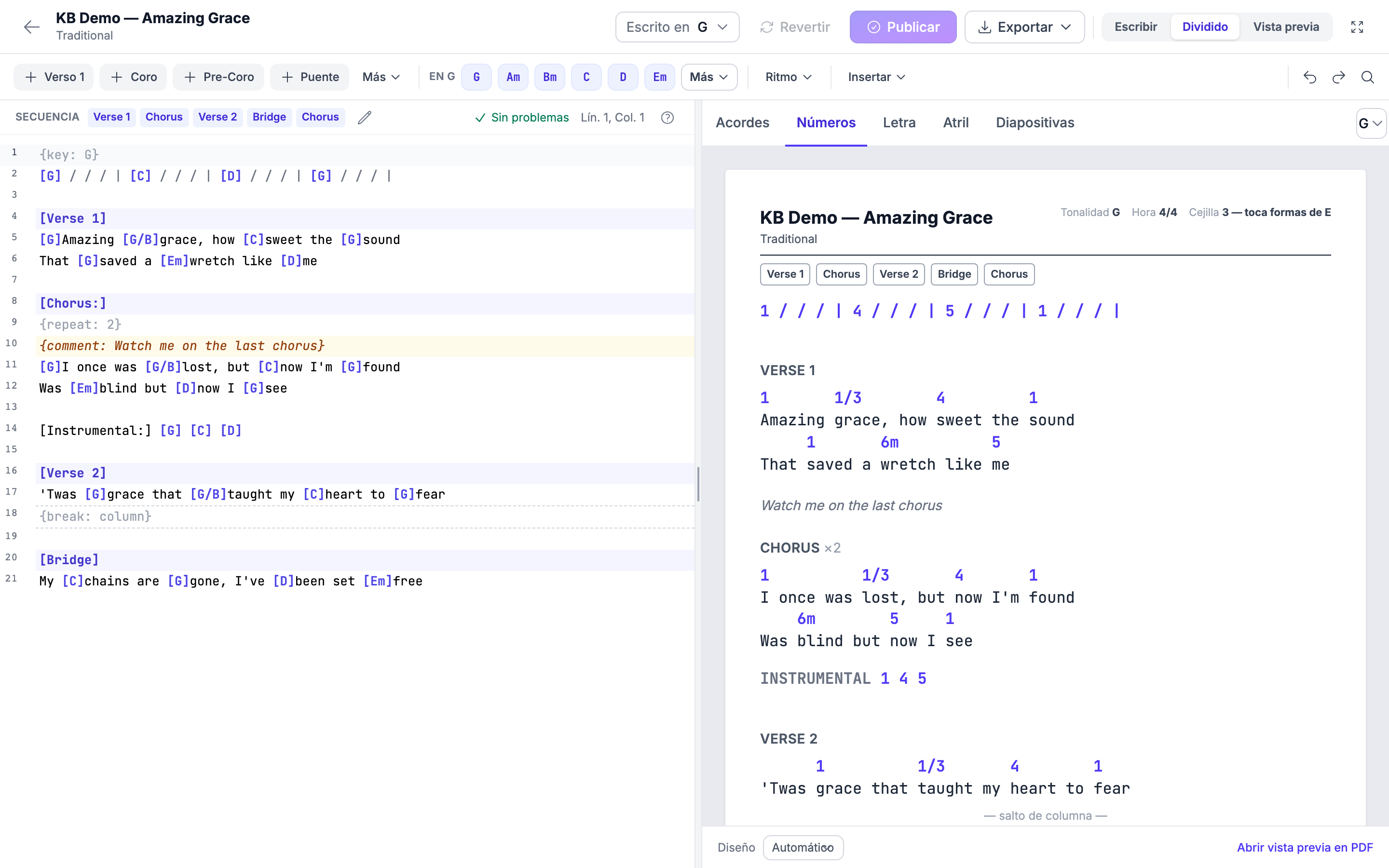
Task: Click the redo arrow icon
Action: (1338, 77)
